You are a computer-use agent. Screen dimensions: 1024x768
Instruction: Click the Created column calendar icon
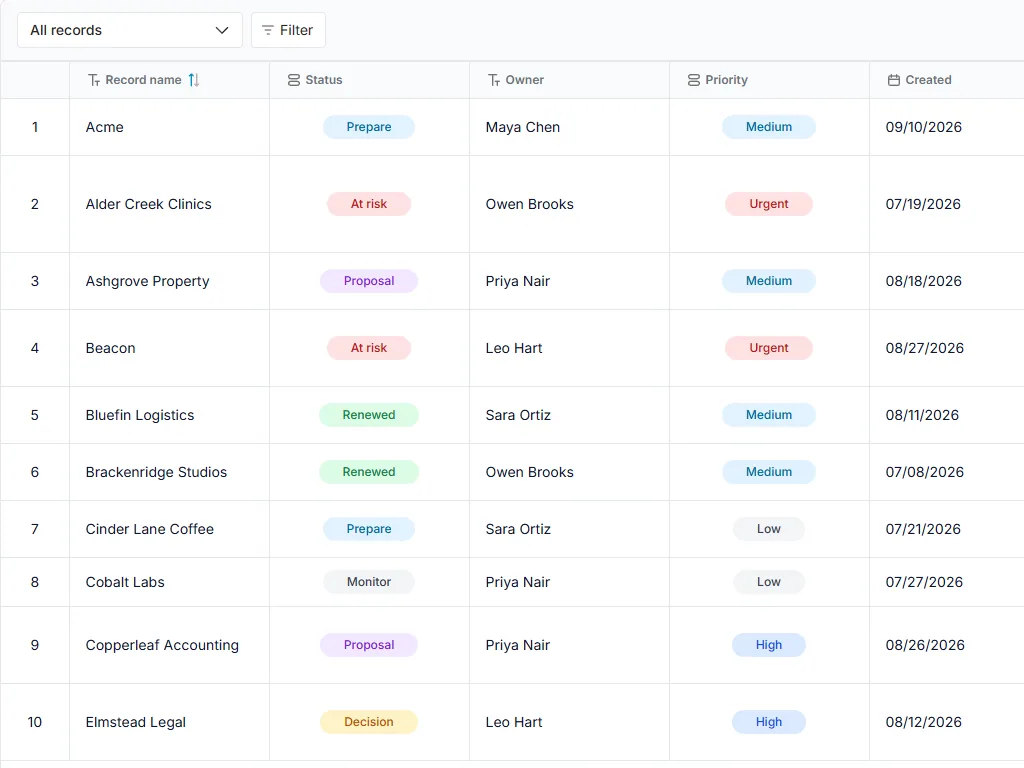tap(893, 80)
